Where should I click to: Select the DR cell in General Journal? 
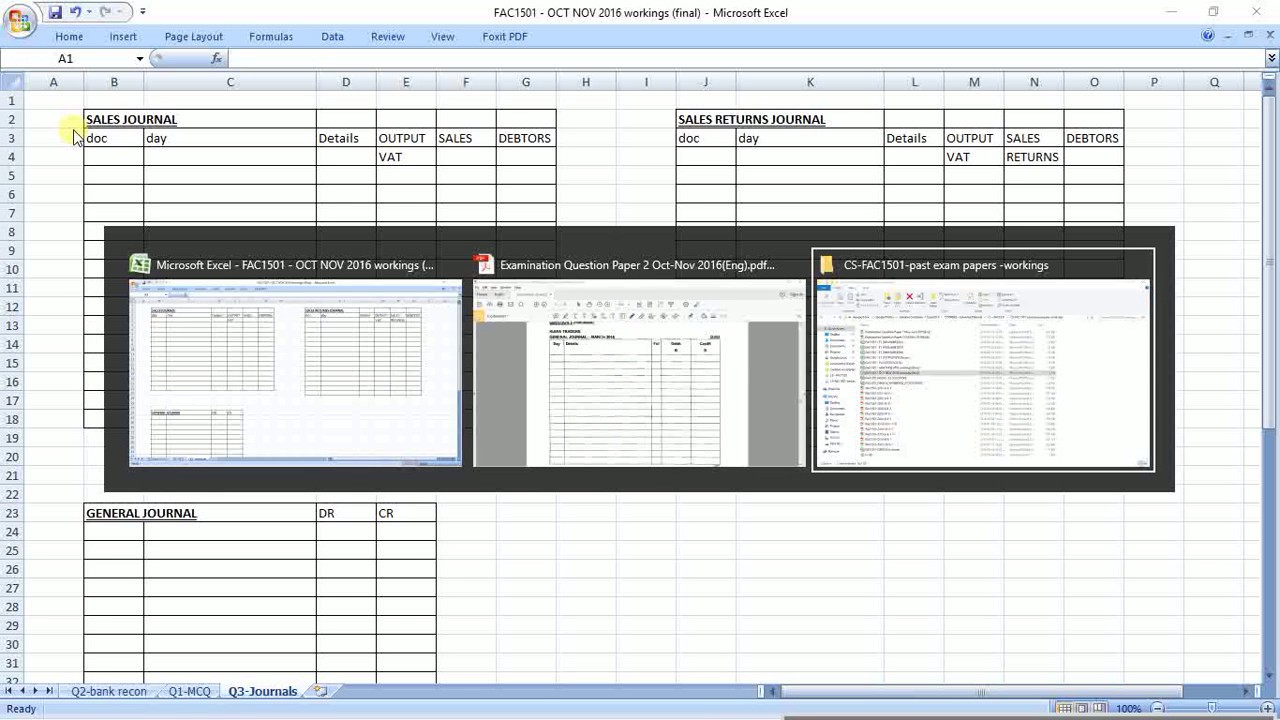346,513
